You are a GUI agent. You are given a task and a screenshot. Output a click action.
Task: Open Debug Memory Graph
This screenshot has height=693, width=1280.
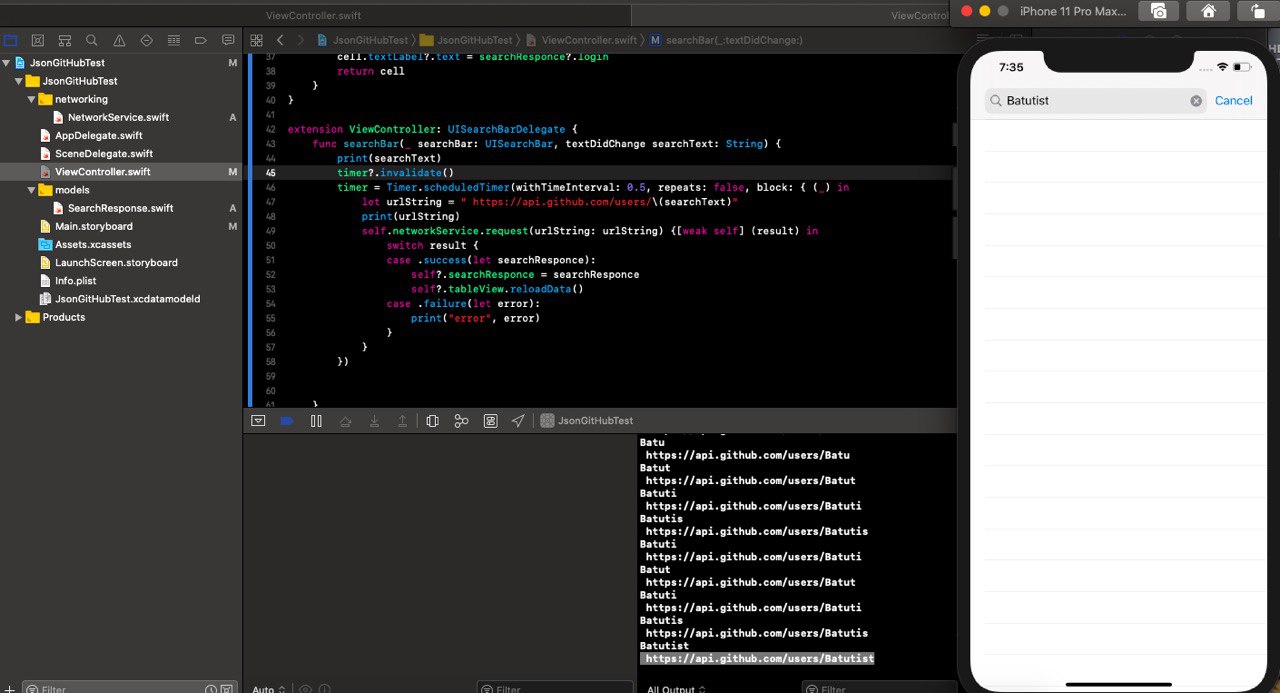click(x=461, y=421)
